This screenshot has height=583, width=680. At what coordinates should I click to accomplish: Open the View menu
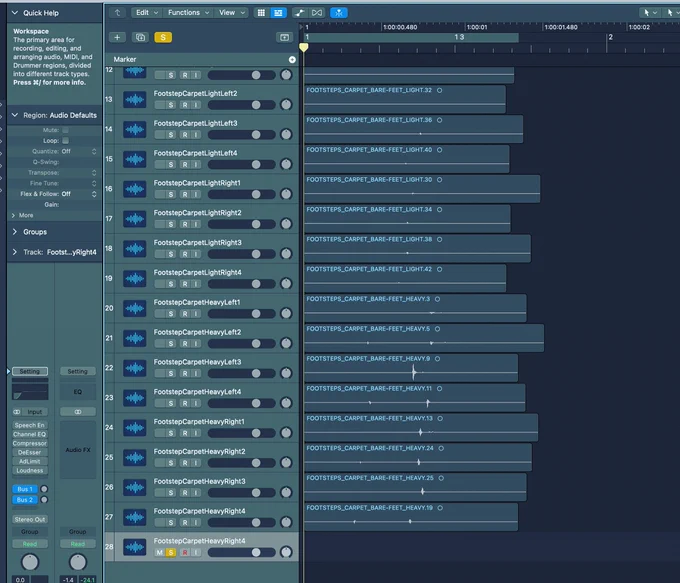pos(232,13)
